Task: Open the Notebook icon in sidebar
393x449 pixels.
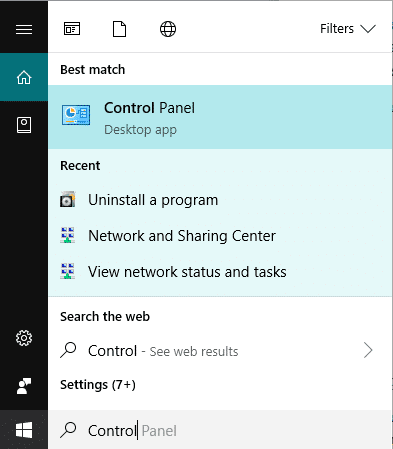Action: tap(24, 125)
